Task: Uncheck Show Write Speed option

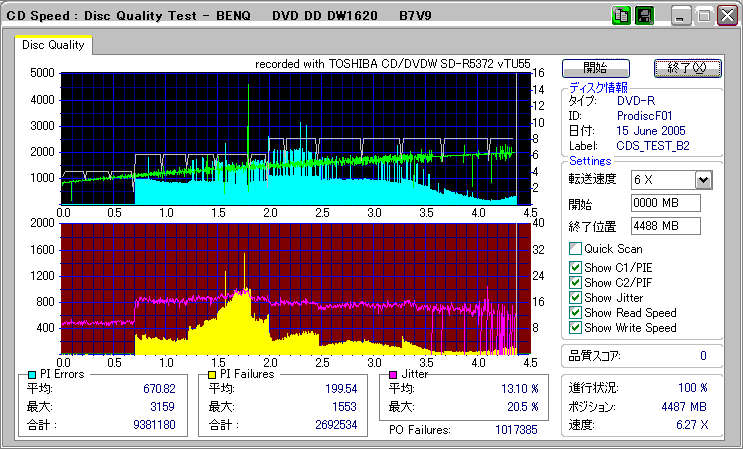Action: point(575,327)
